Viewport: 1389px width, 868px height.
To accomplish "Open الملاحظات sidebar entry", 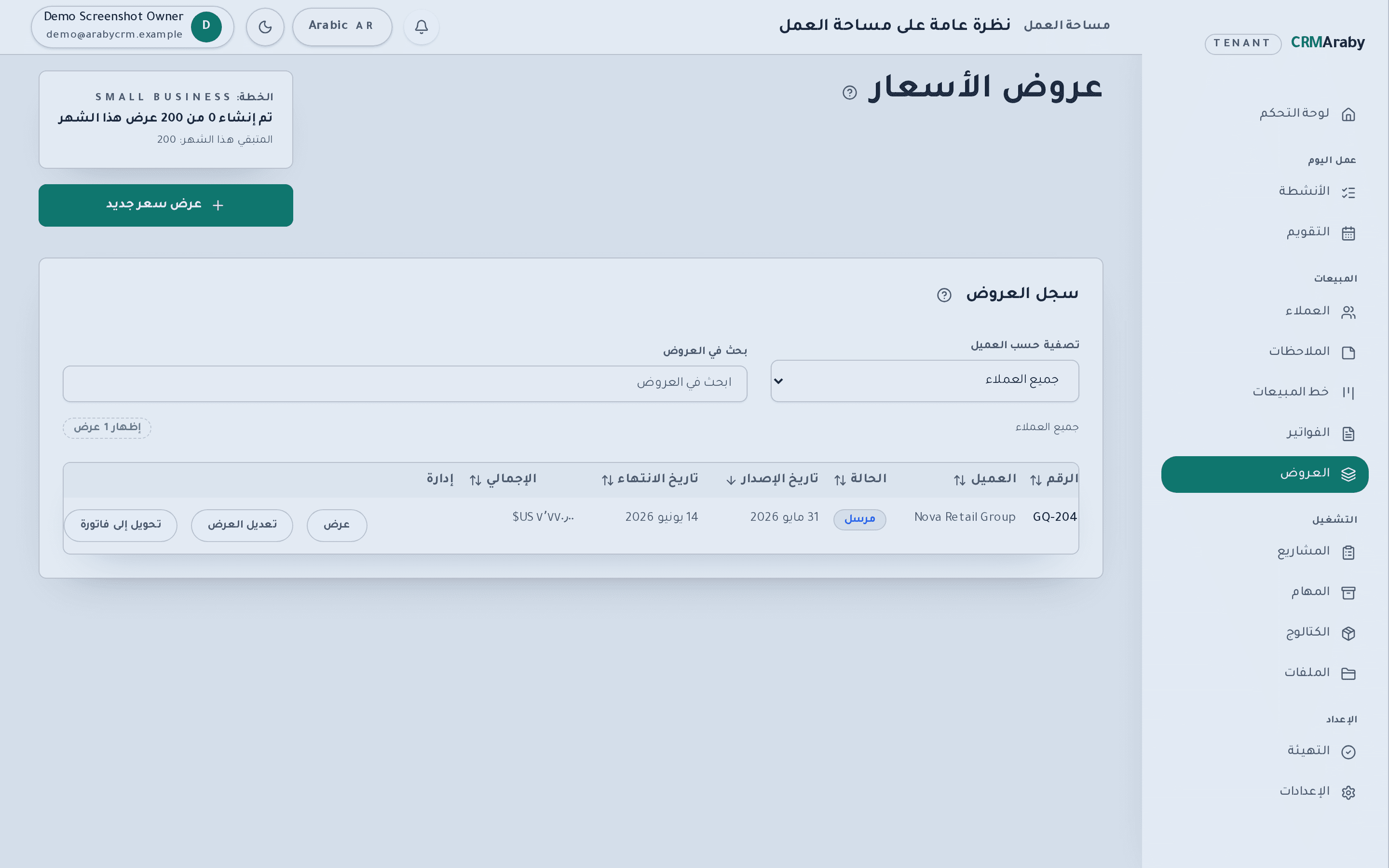I will coord(1265,352).
